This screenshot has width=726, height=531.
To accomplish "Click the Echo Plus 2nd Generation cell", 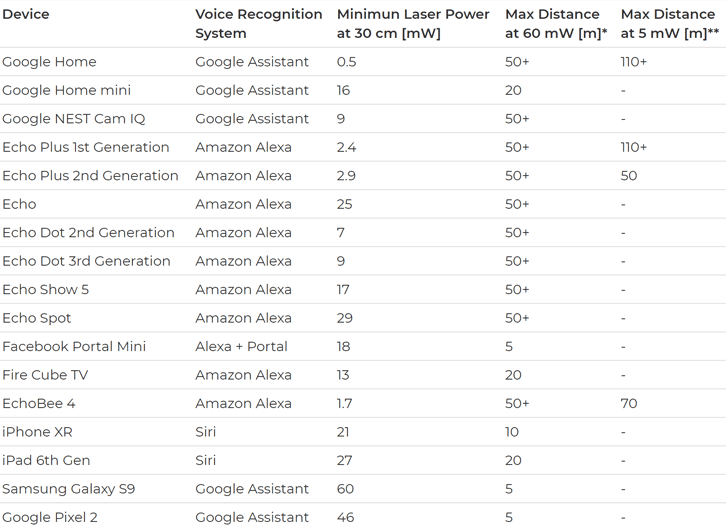I will point(90,176).
